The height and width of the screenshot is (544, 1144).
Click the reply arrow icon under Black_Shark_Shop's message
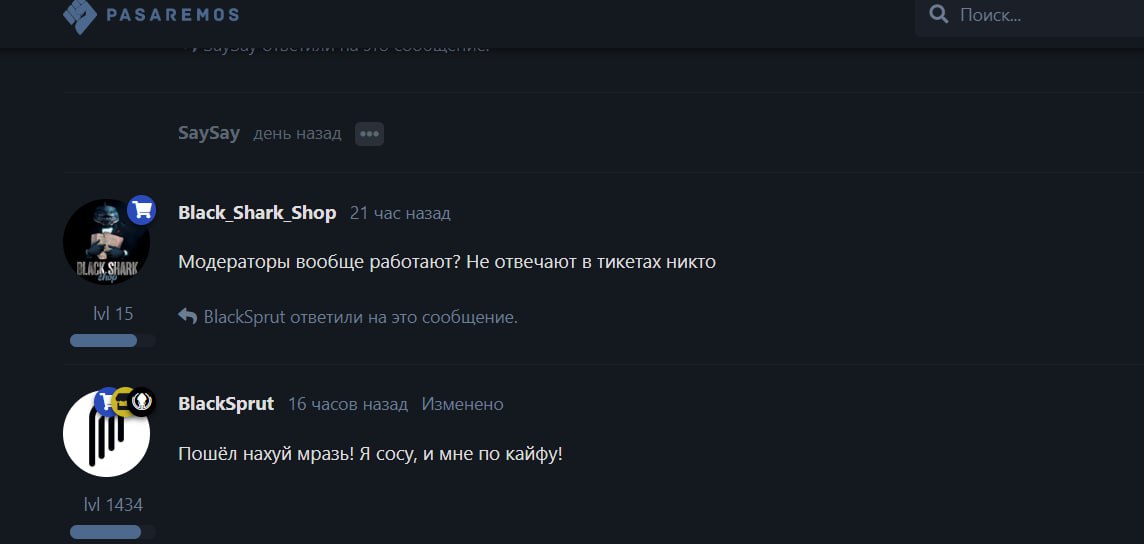tap(188, 316)
